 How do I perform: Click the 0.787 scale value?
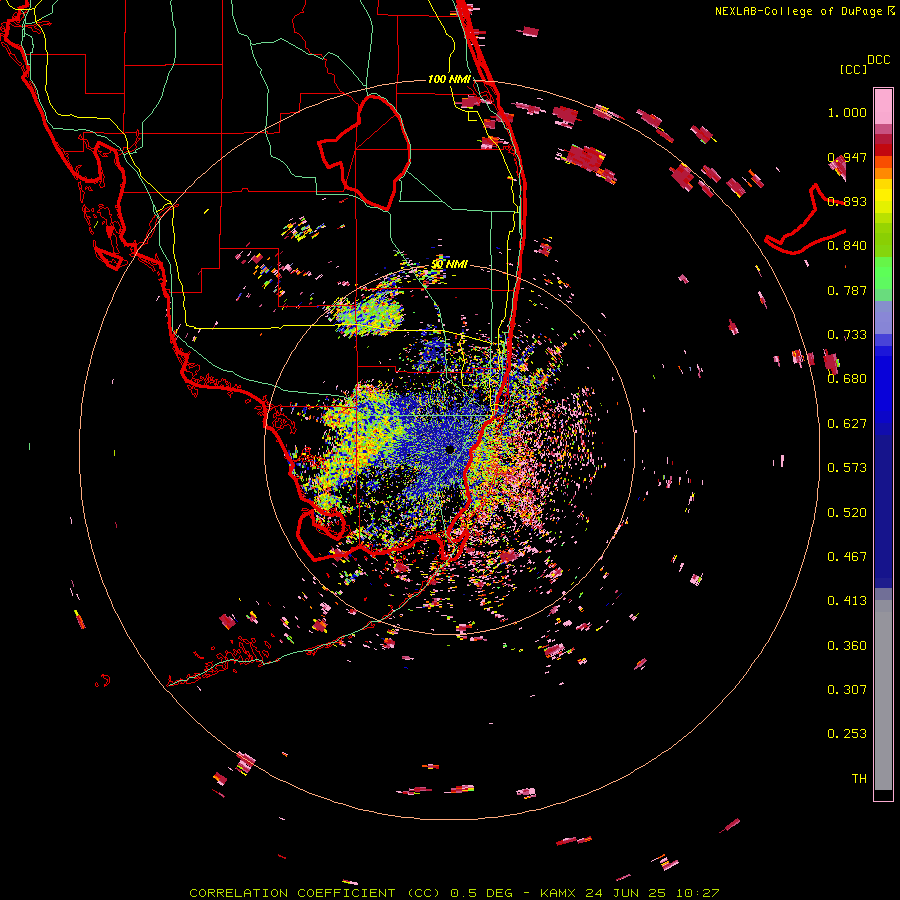click(x=847, y=290)
